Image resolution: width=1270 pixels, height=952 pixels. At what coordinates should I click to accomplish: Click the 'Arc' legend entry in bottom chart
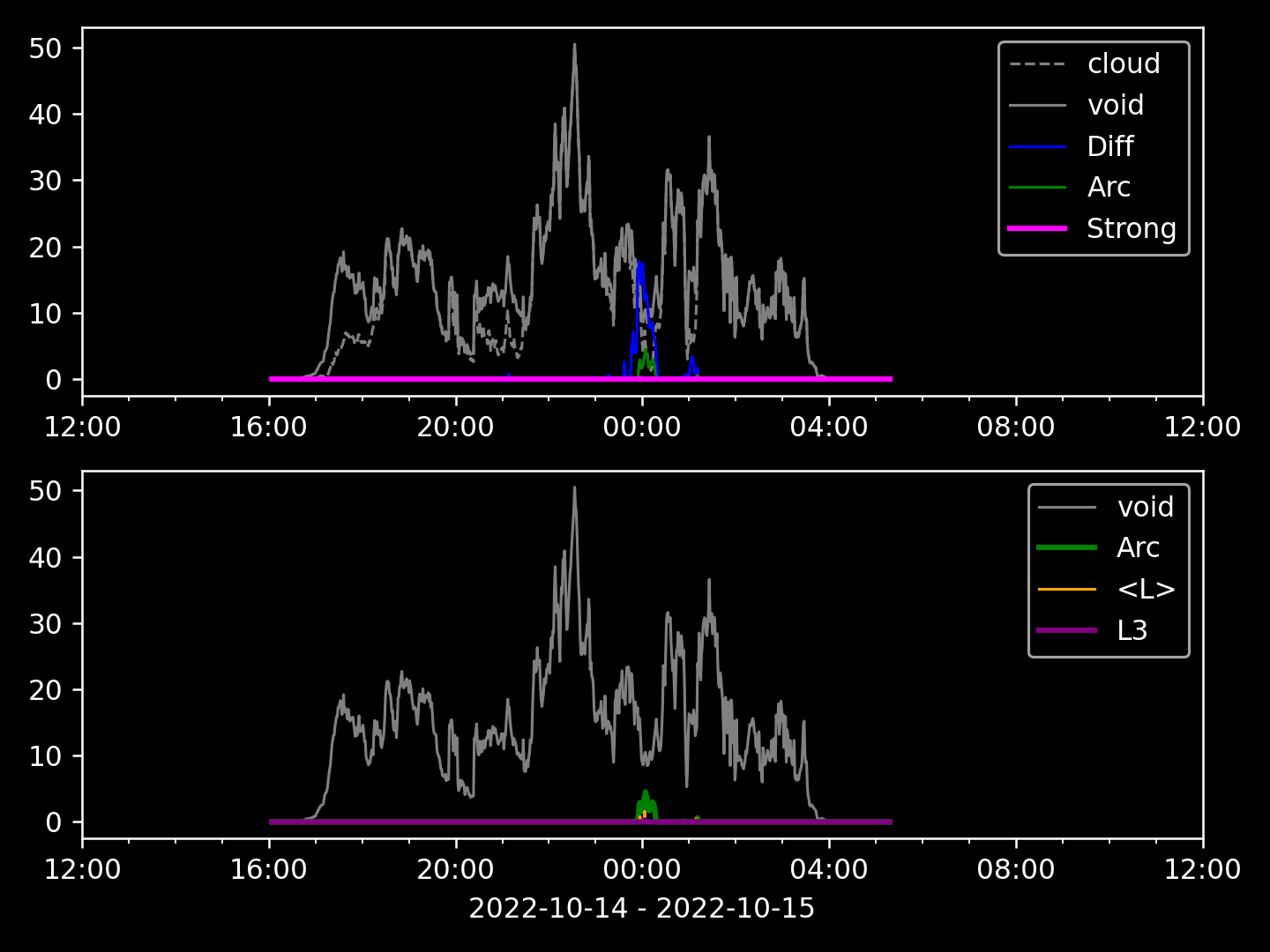tap(1138, 548)
